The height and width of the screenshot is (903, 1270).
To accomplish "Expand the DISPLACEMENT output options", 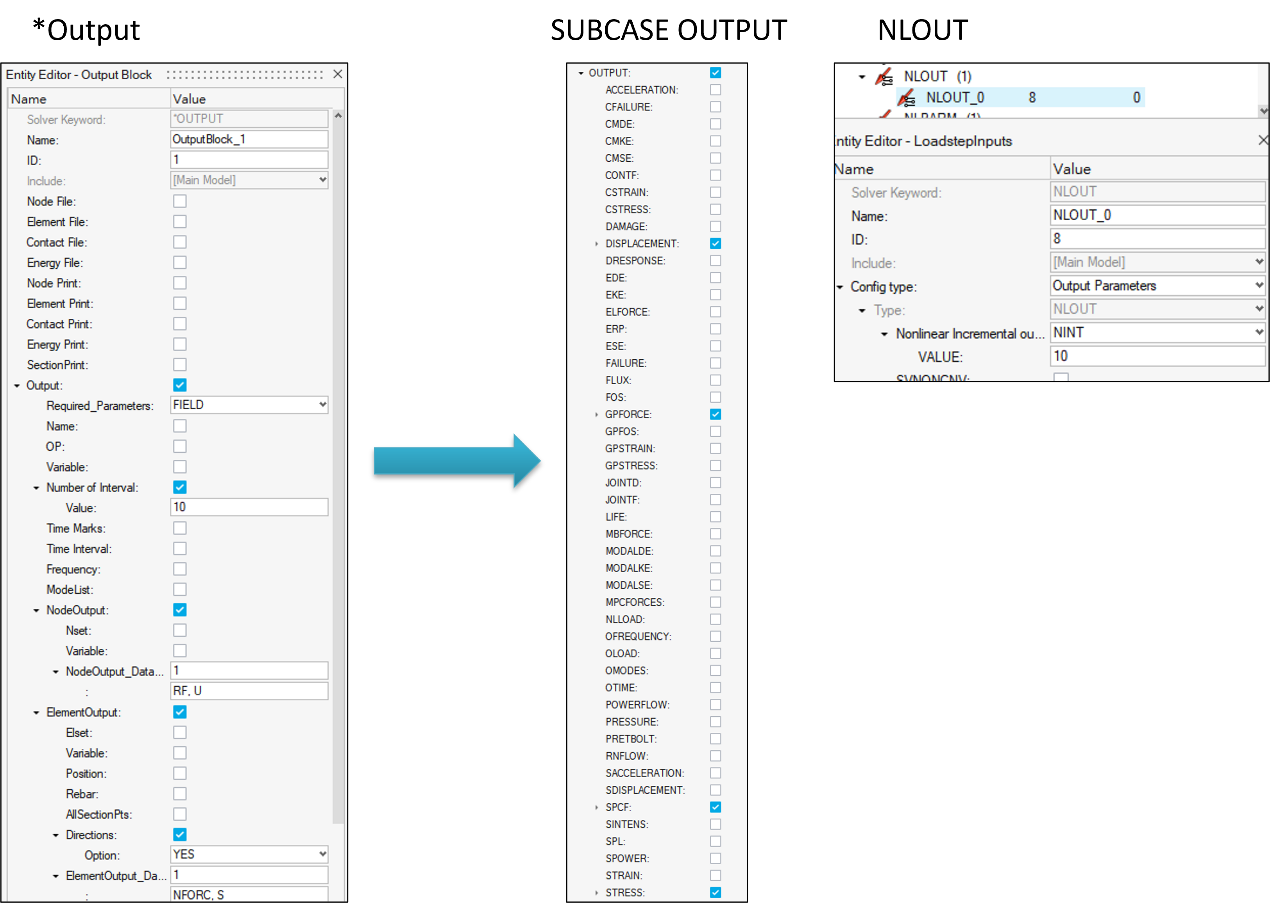I will click(x=597, y=244).
